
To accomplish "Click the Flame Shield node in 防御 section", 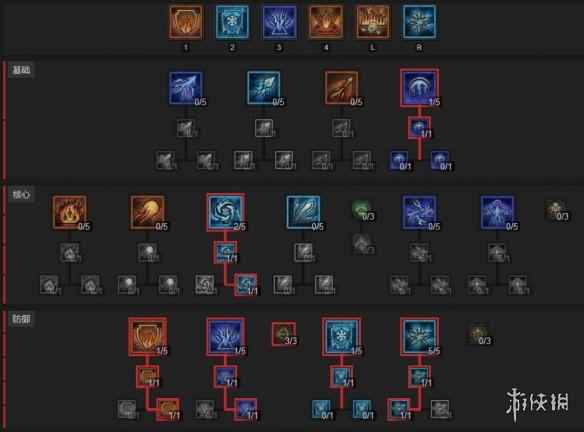I will 147,337.
